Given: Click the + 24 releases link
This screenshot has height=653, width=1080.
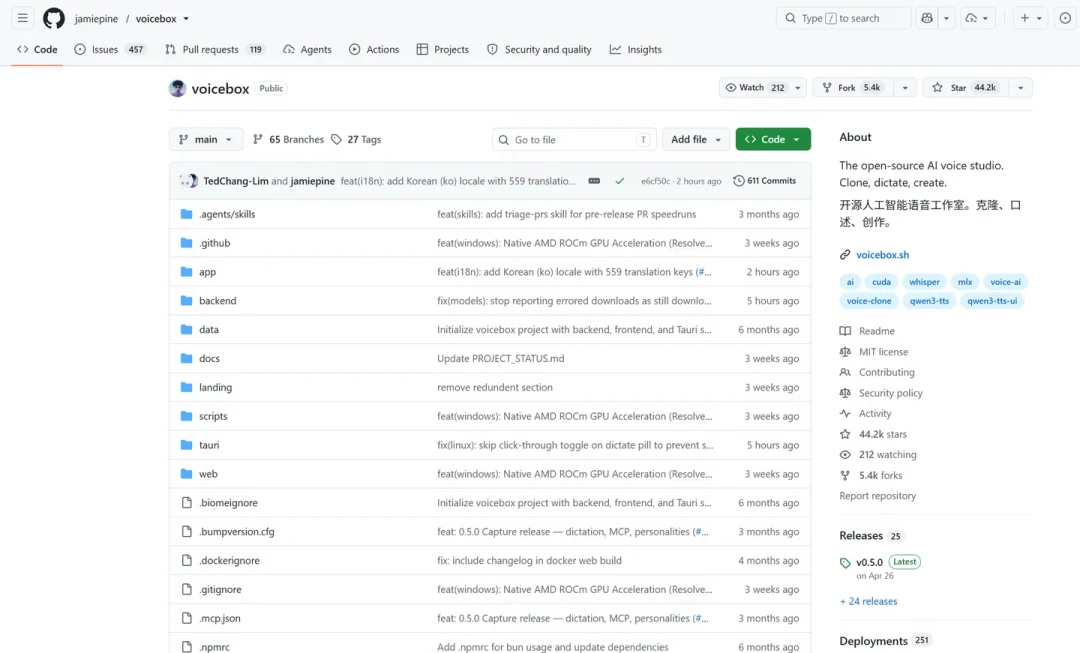Looking at the screenshot, I should click(x=869, y=601).
